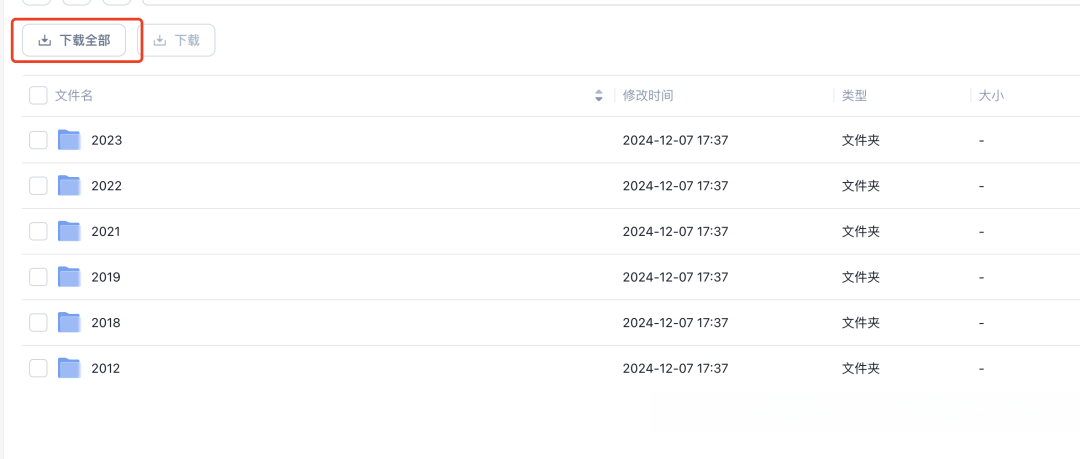The height and width of the screenshot is (459, 1080).
Task: Click the download arrow icon in 下载全部
Action: pyautogui.click(x=45, y=41)
